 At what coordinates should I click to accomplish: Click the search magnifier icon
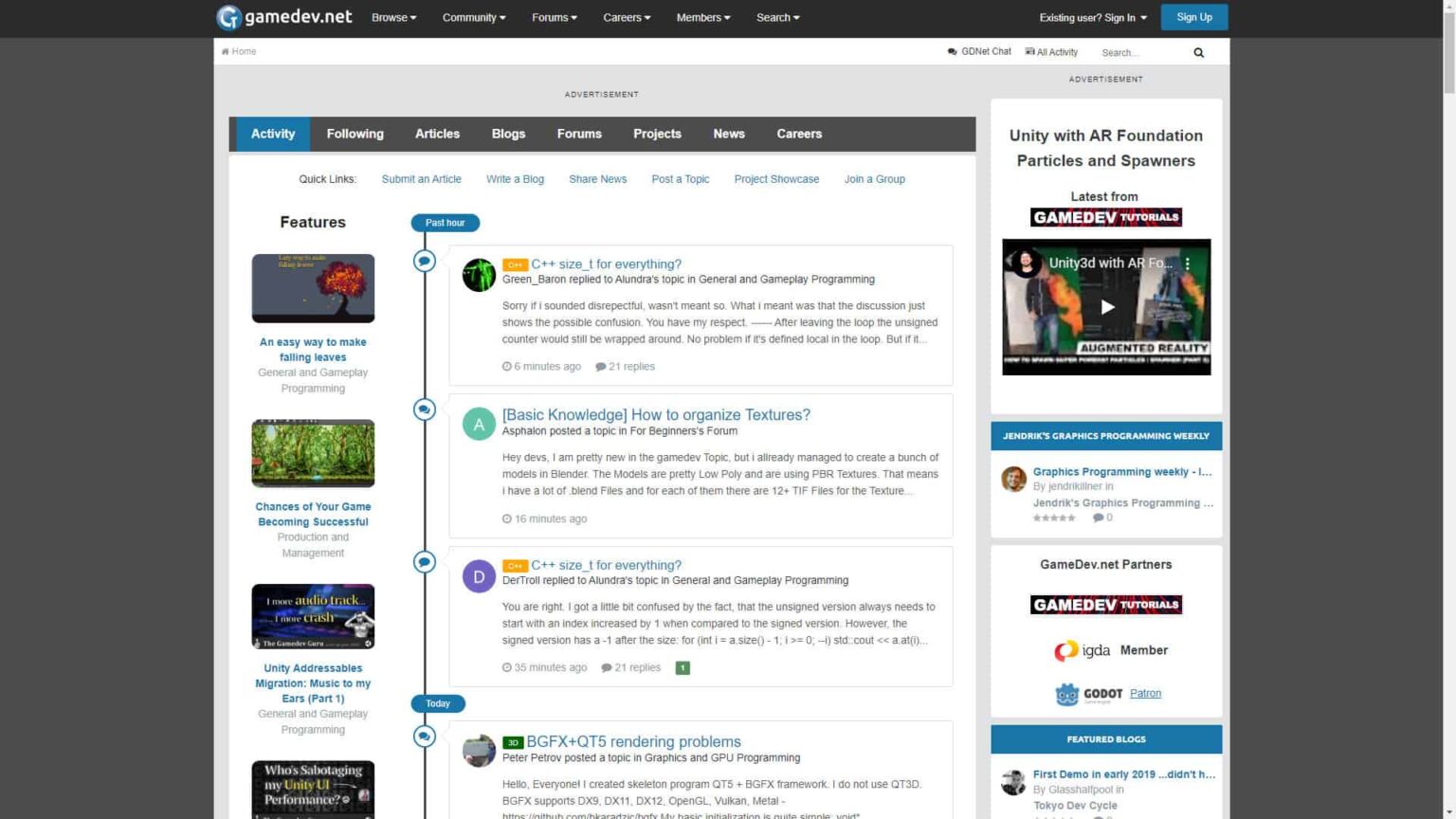pos(1198,53)
